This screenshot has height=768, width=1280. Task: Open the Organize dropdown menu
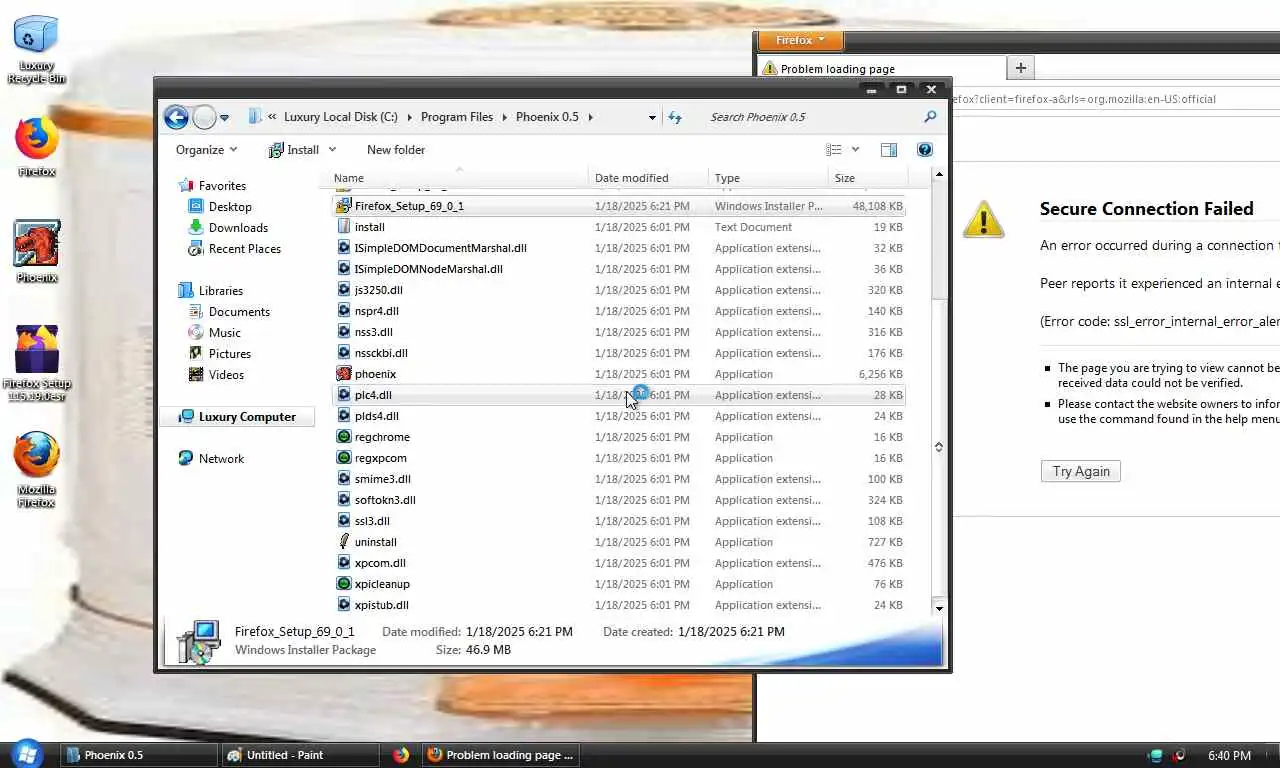pyautogui.click(x=206, y=150)
